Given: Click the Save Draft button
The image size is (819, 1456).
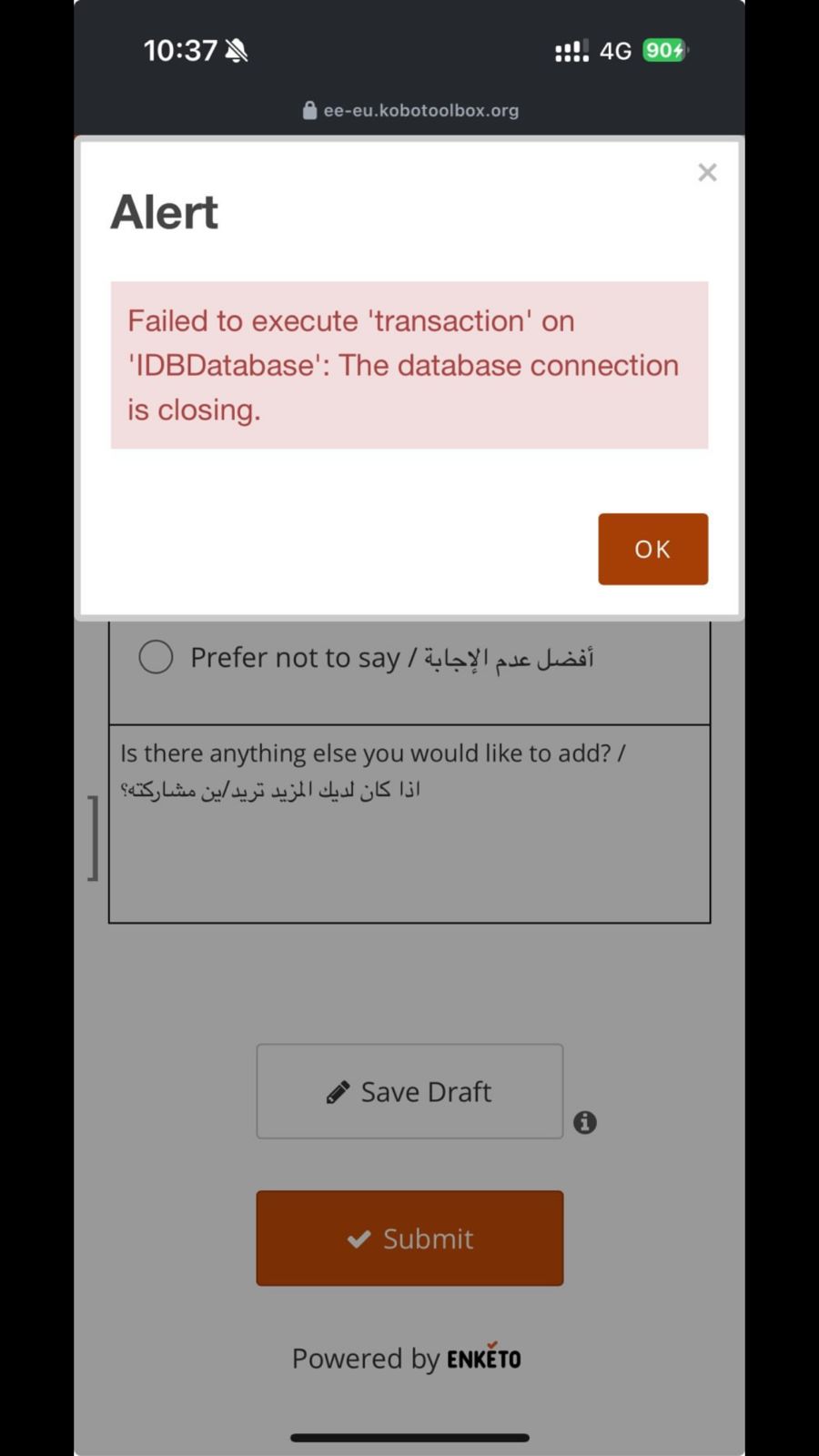Looking at the screenshot, I should [x=409, y=1091].
